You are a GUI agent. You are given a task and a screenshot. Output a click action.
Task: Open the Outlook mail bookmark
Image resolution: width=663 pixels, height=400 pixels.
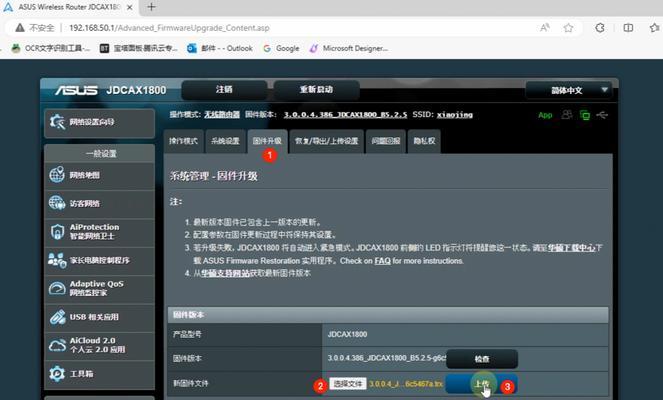pyautogui.click(x=220, y=48)
